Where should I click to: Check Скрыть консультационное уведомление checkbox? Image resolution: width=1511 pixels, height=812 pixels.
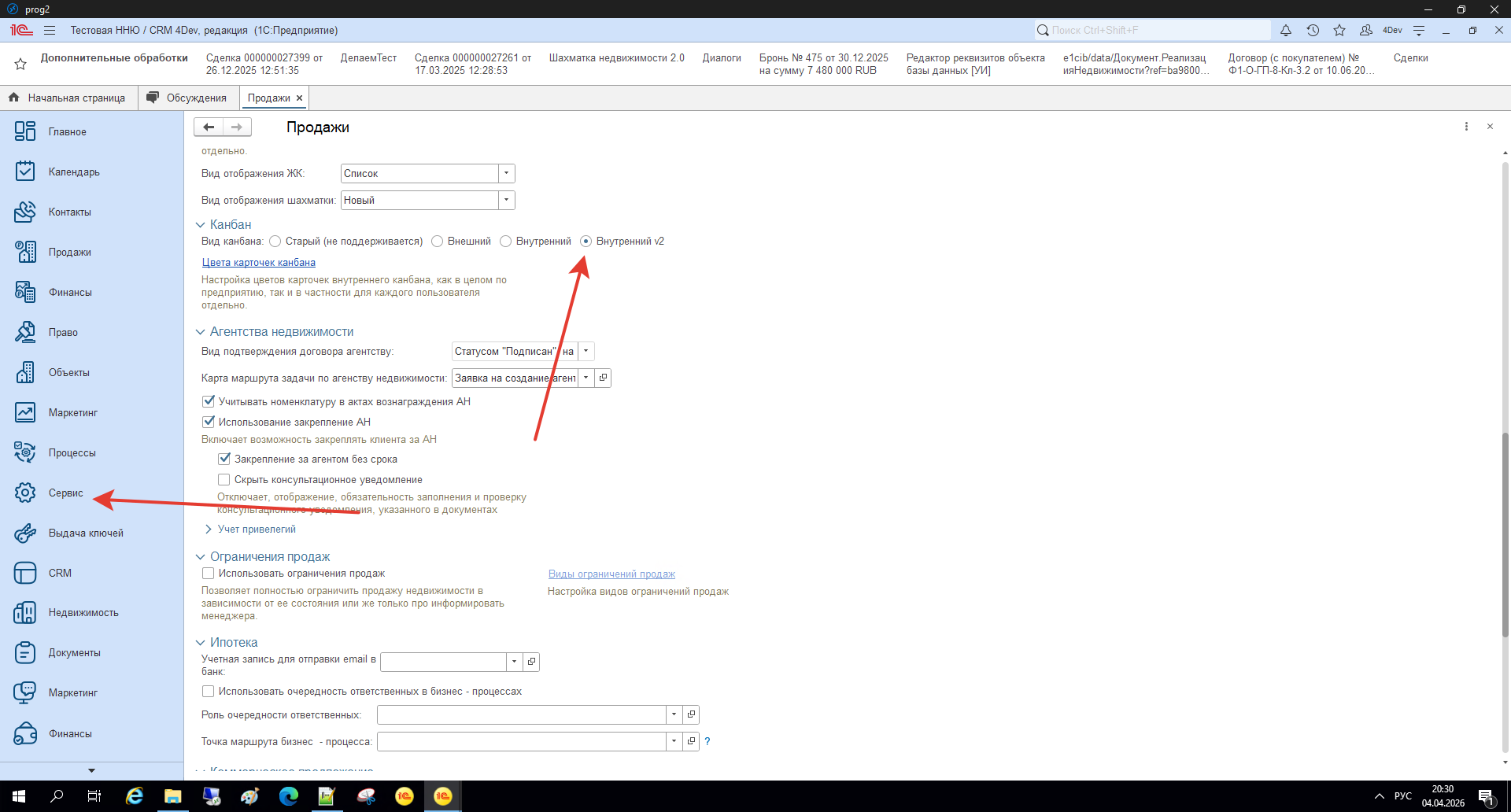(224, 480)
